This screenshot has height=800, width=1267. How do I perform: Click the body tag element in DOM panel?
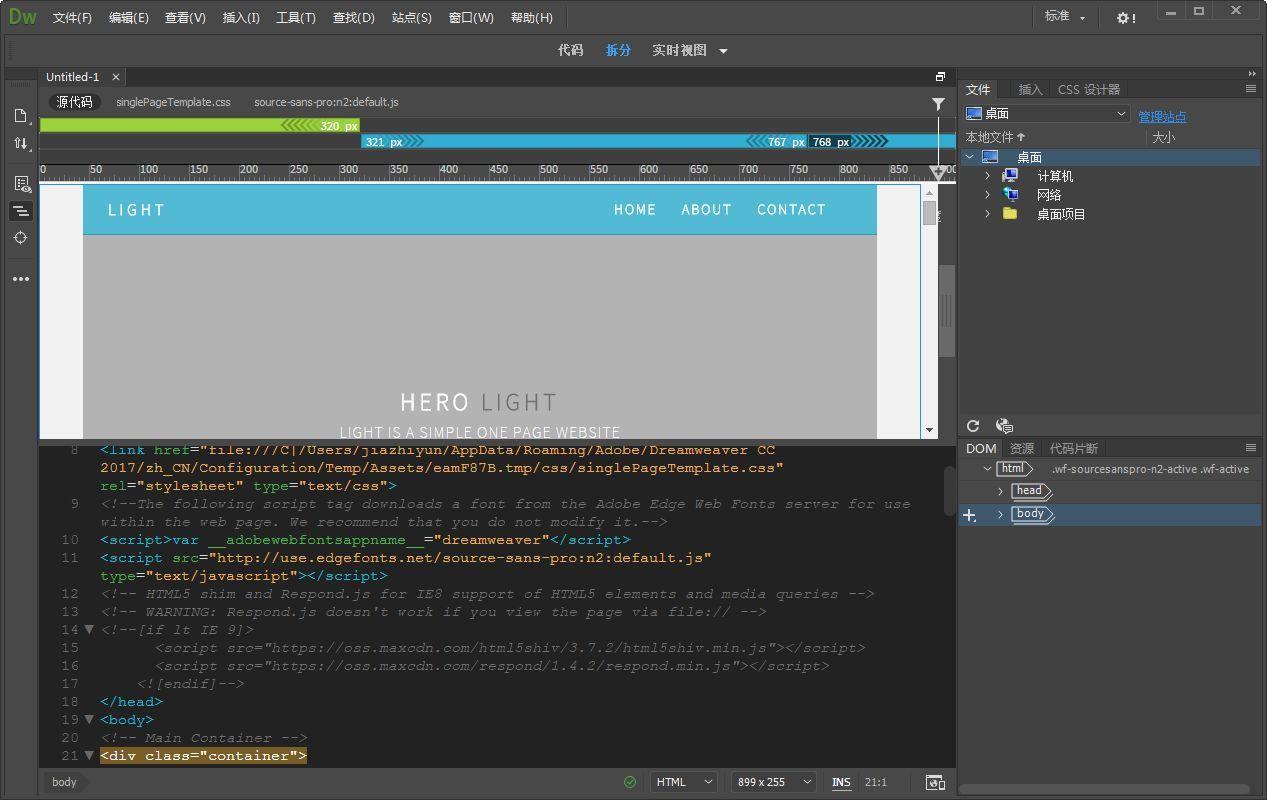[1031, 514]
